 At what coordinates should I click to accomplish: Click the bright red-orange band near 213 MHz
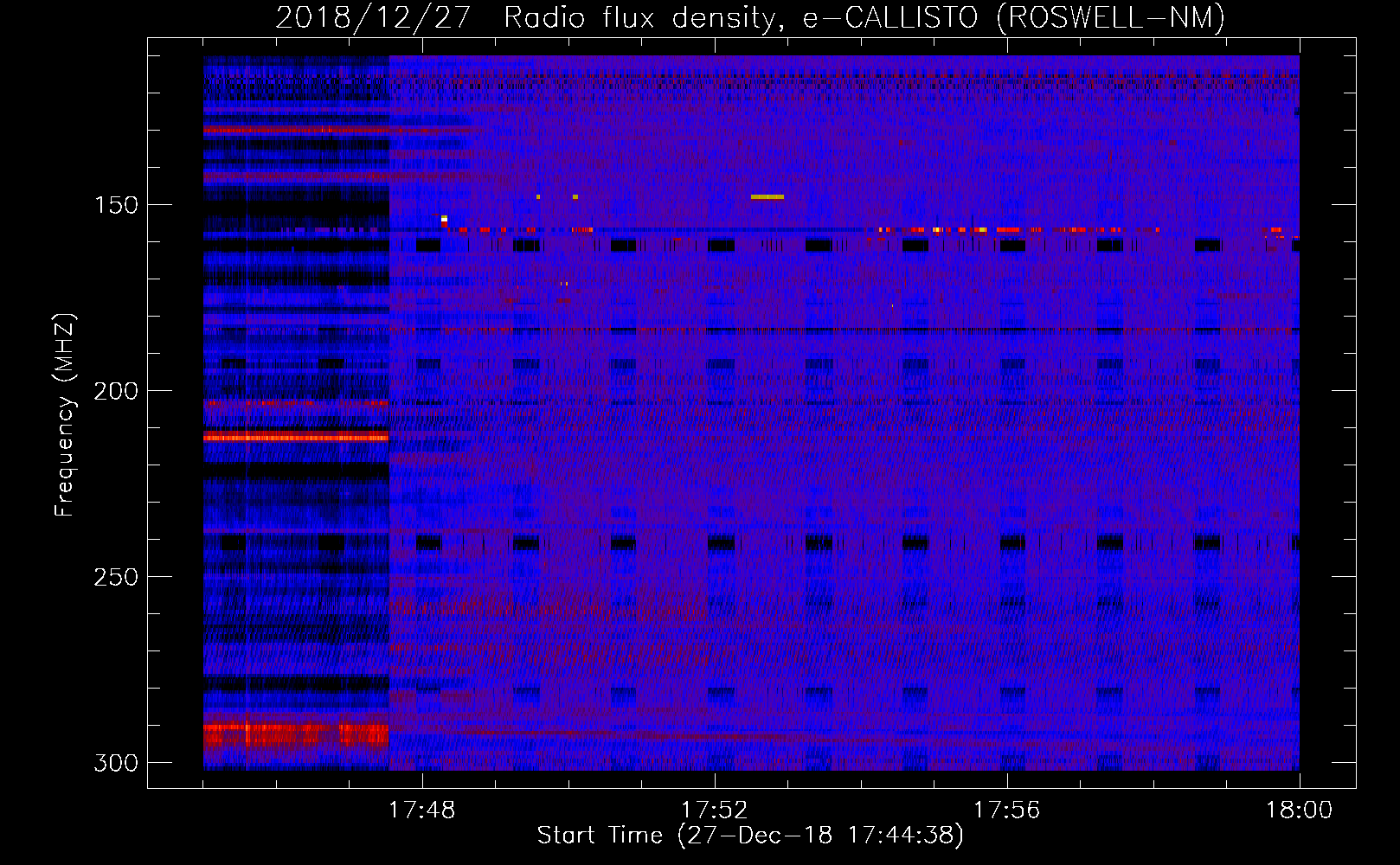296,438
